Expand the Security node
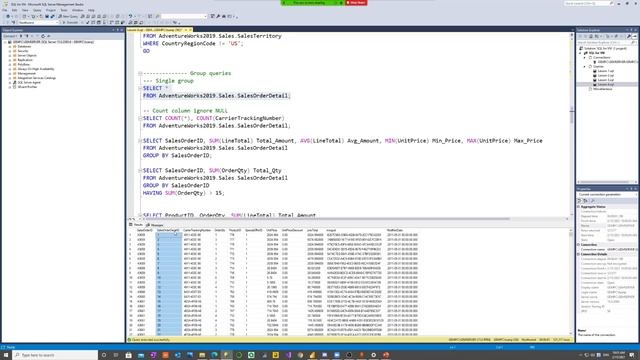The width and height of the screenshot is (640, 360). coord(10,51)
